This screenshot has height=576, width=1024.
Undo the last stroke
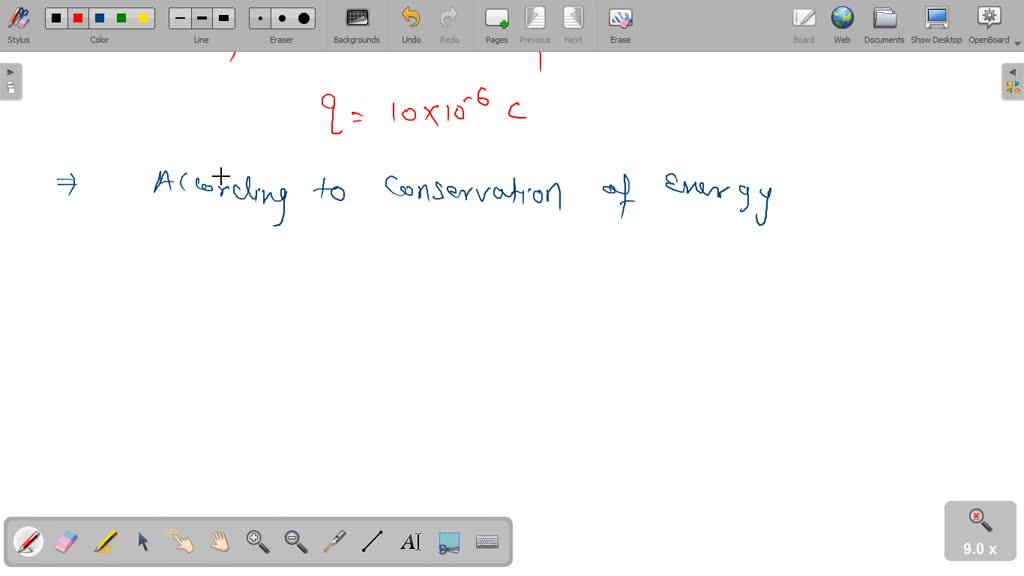click(x=410, y=24)
